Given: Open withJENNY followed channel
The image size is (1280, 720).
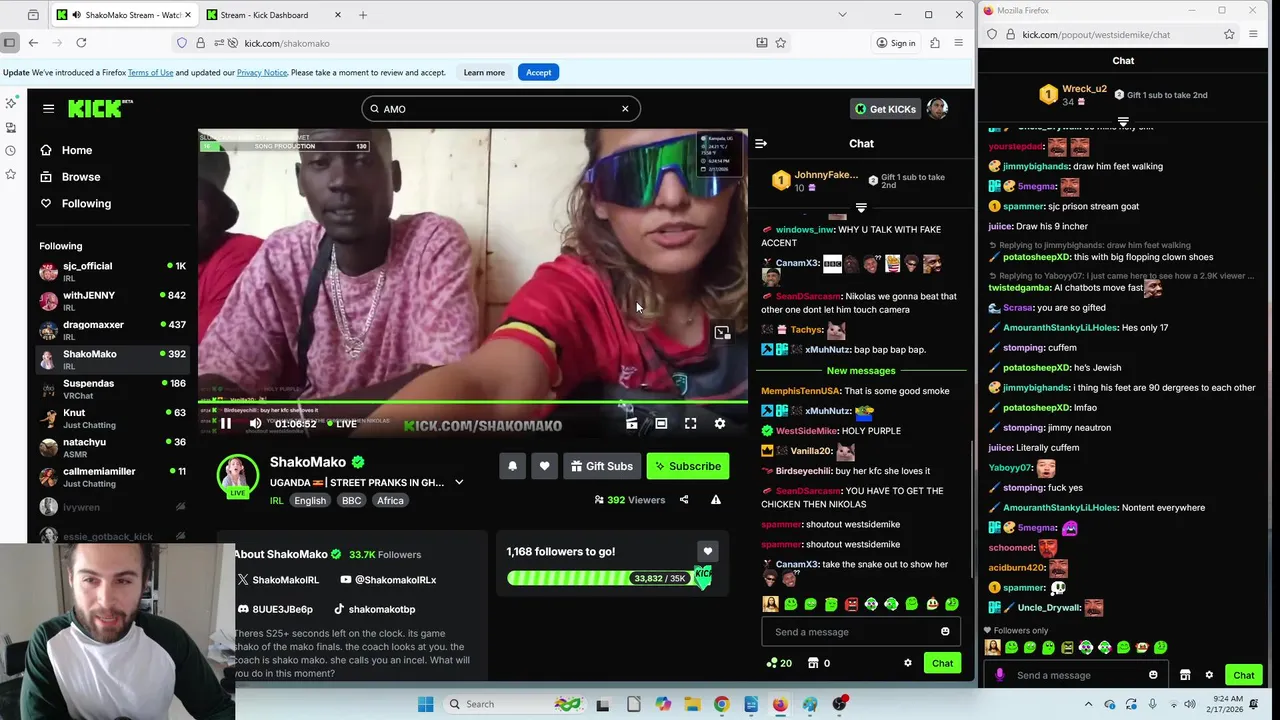Looking at the screenshot, I should click(112, 300).
